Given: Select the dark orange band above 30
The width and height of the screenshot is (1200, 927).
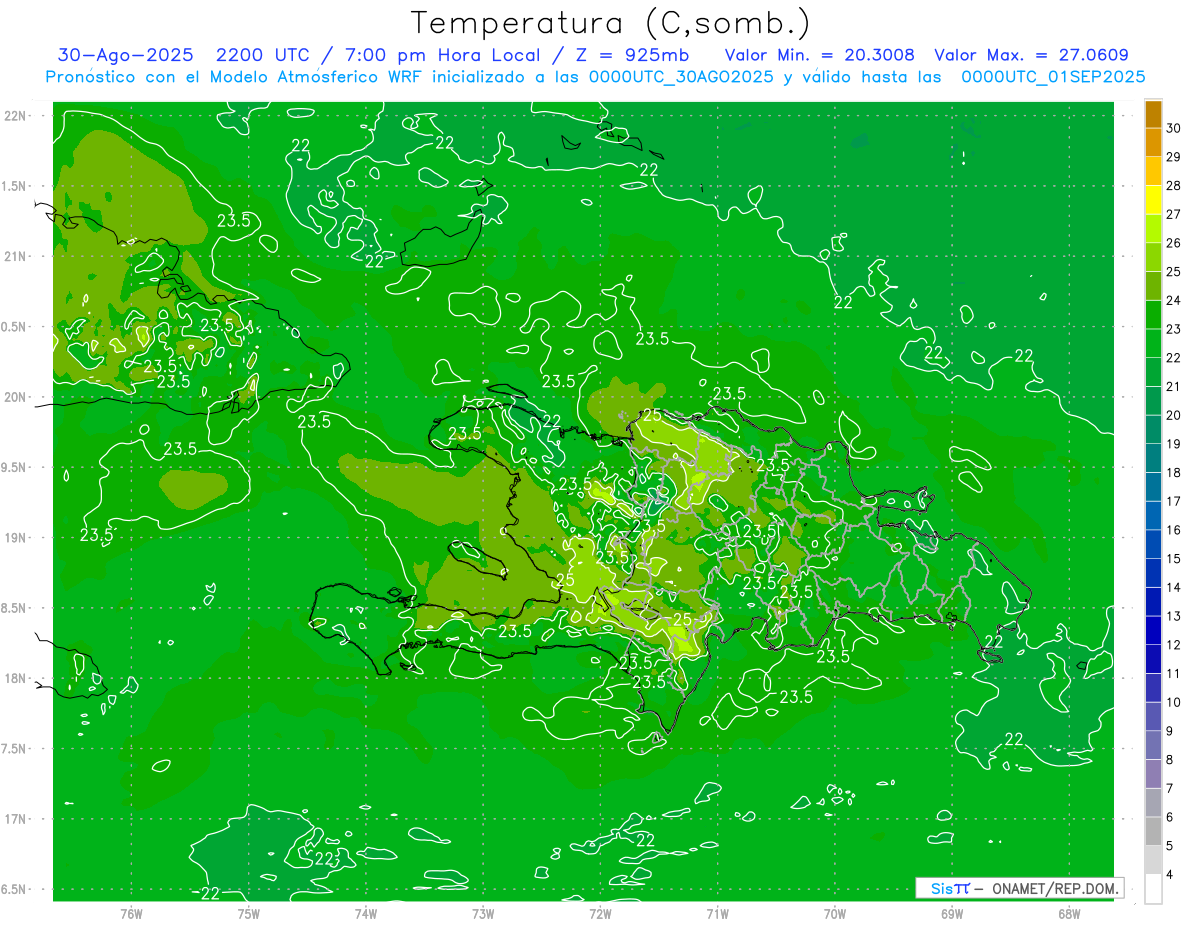Looking at the screenshot, I should coord(1153,114).
